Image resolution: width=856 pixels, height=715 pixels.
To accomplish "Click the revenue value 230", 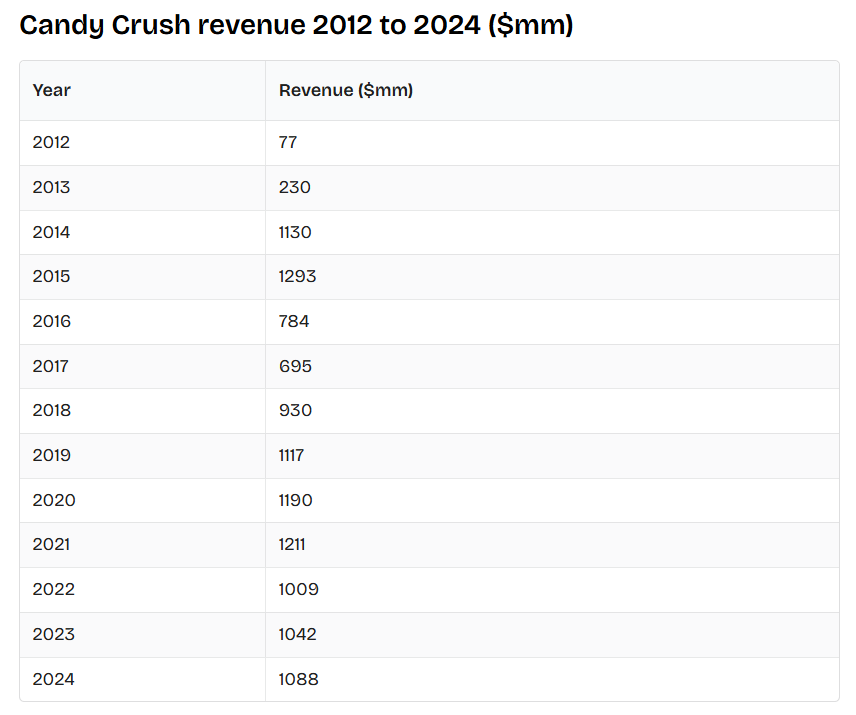I will click(295, 187).
